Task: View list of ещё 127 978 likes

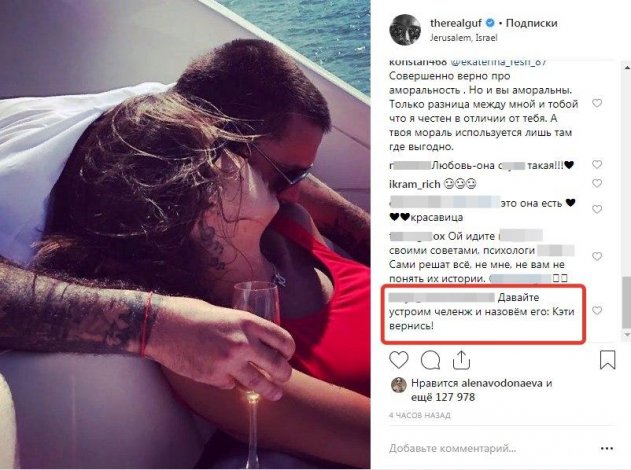Action: point(443,397)
